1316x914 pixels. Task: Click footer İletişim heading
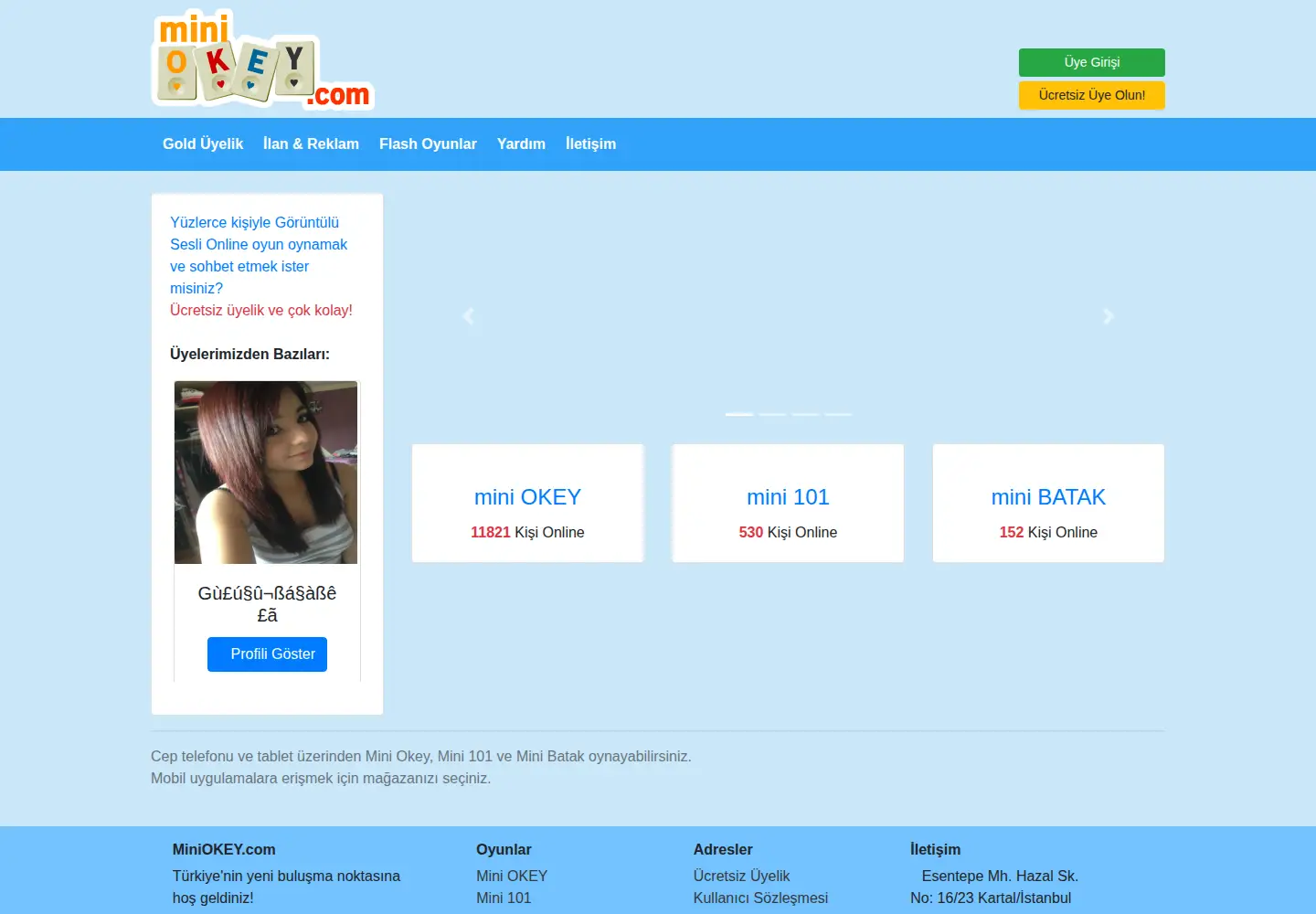click(x=935, y=849)
